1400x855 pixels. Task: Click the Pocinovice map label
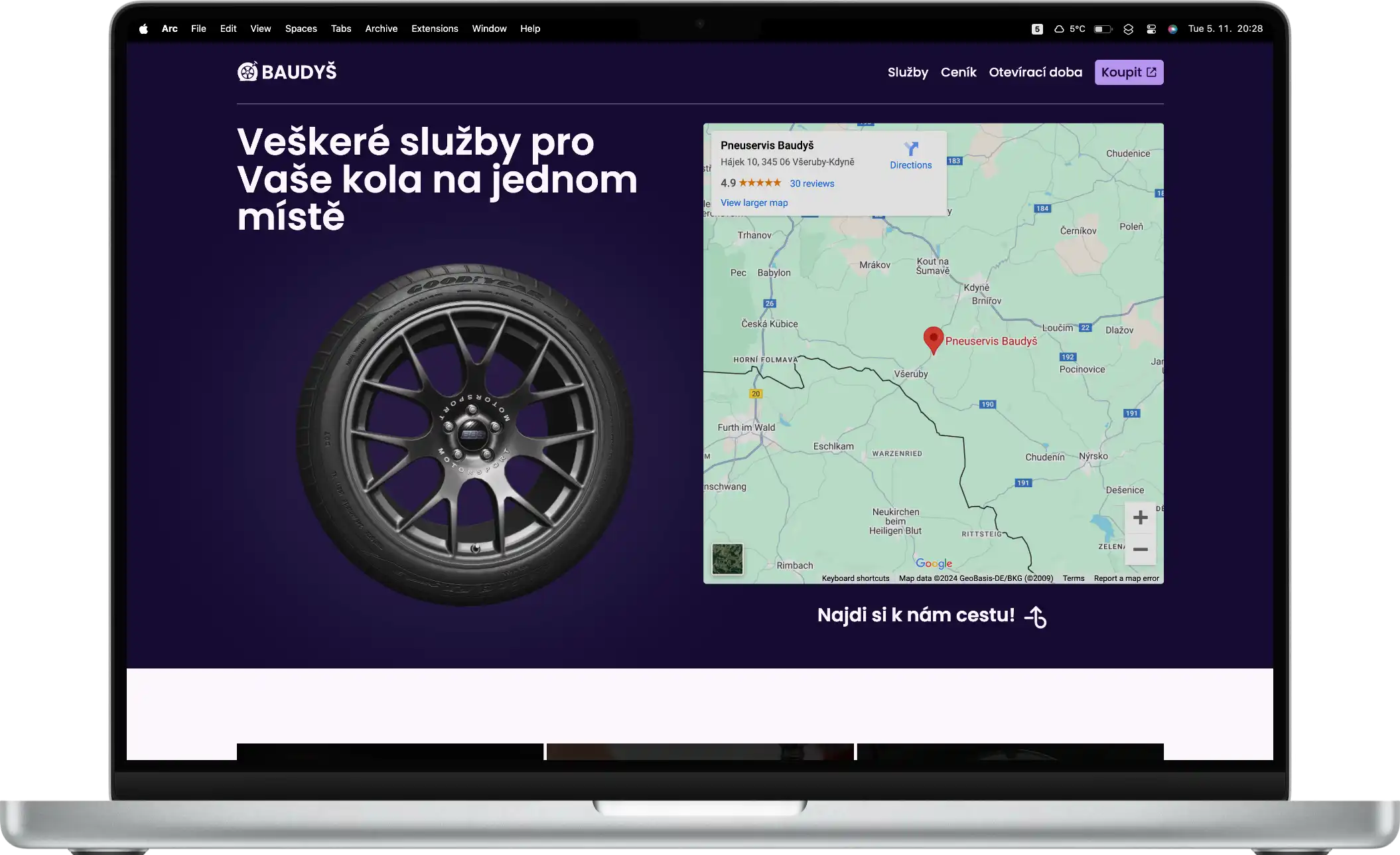(x=1082, y=369)
